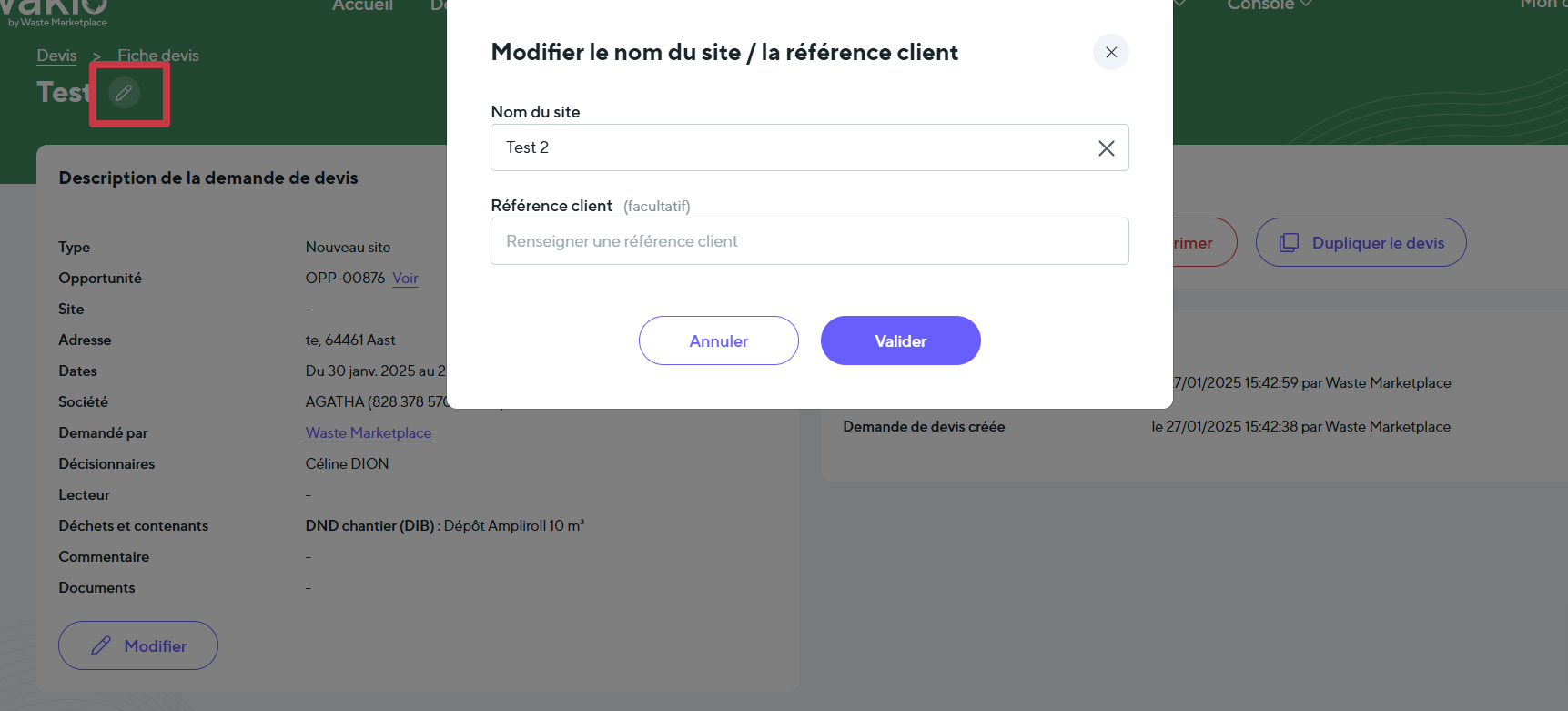Confirm with the Valider button
Image resolution: width=1568 pixels, height=711 pixels.
click(x=900, y=340)
